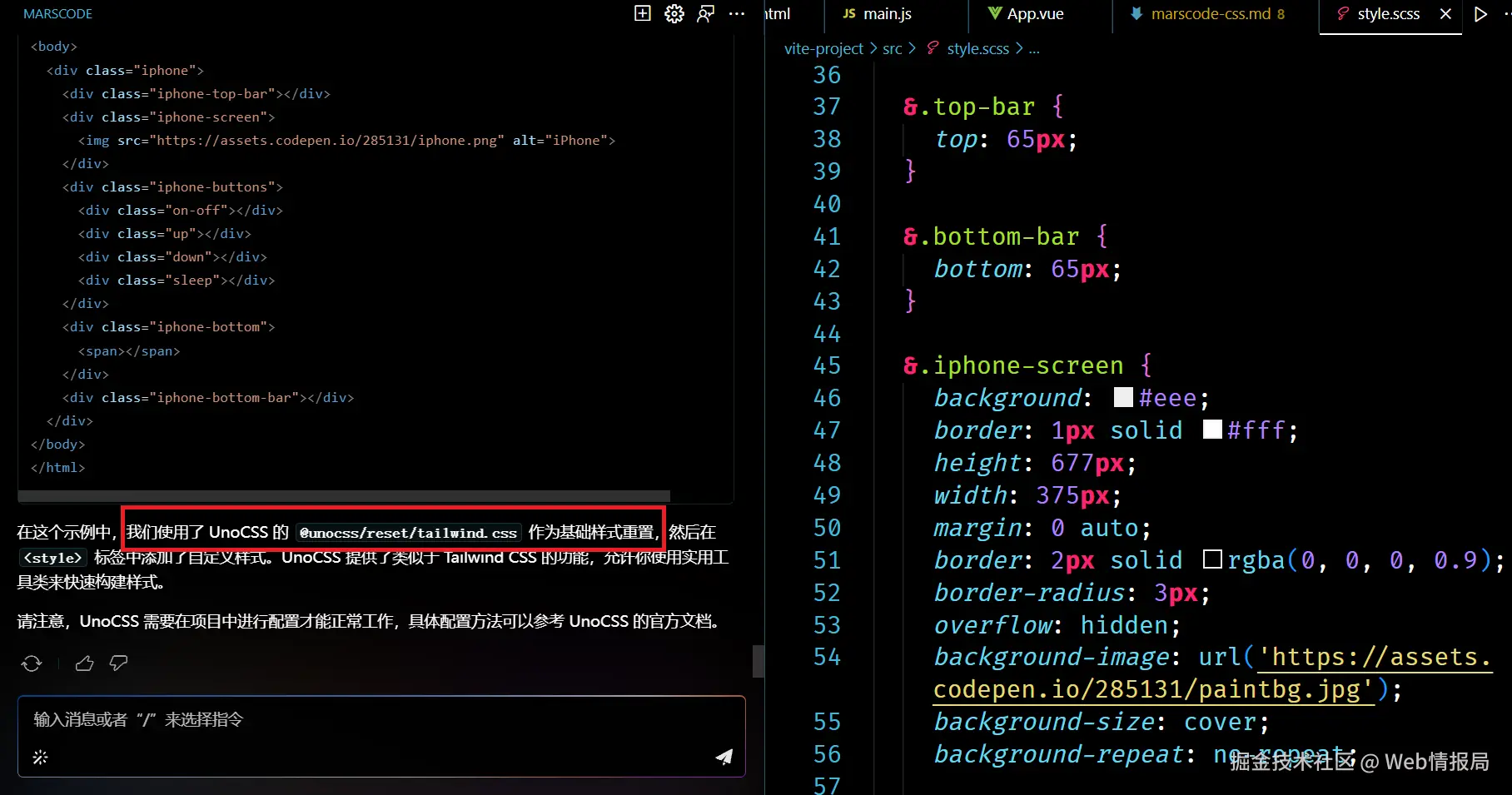Screen dimensions: 1512x795
Task: Click the div class="iphone-bottom" line
Action: [x=169, y=327]
